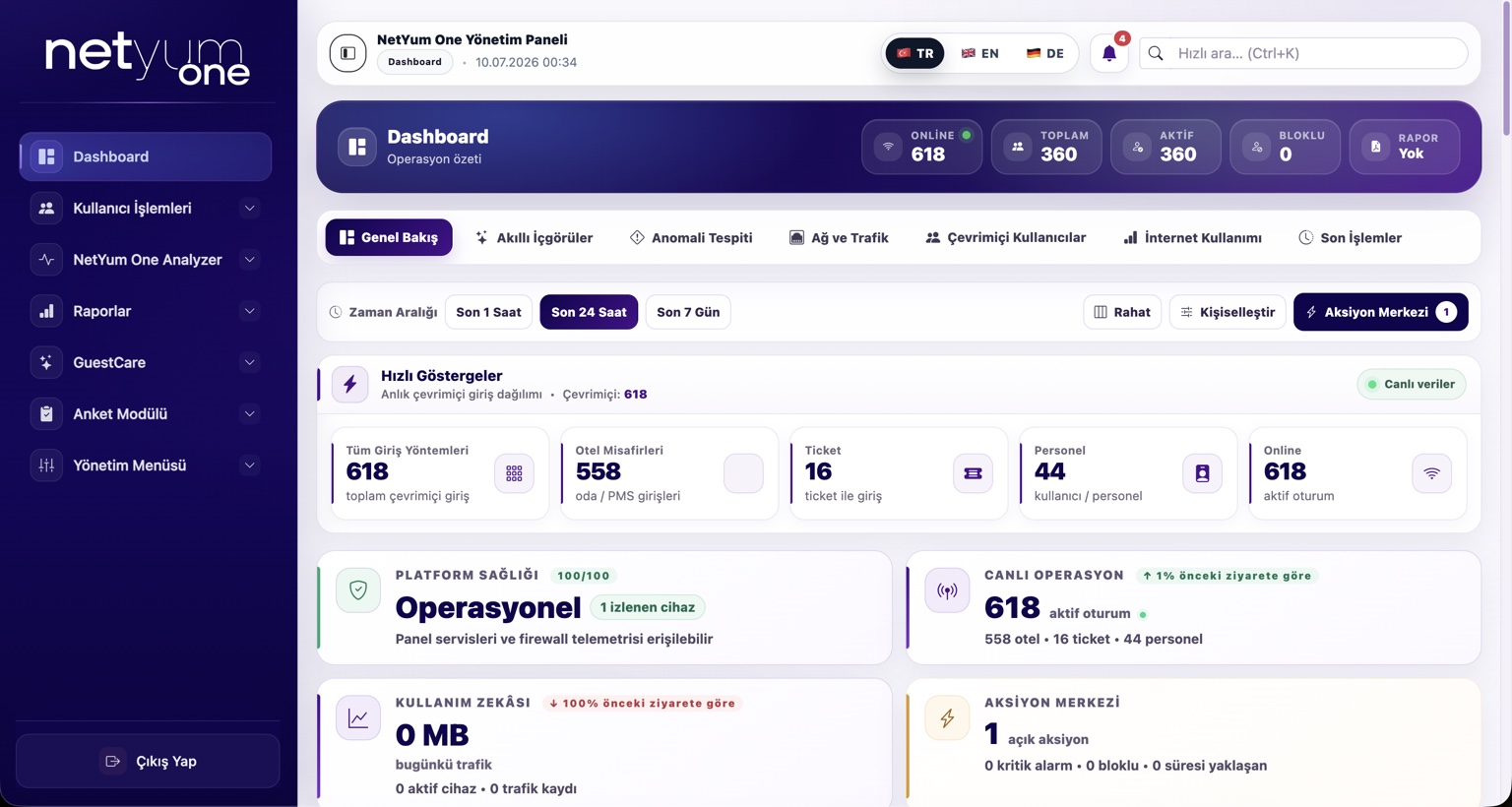The image size is (1512, 807).
Task: Click the Personel badge icon
Action: click(1202, 473)
